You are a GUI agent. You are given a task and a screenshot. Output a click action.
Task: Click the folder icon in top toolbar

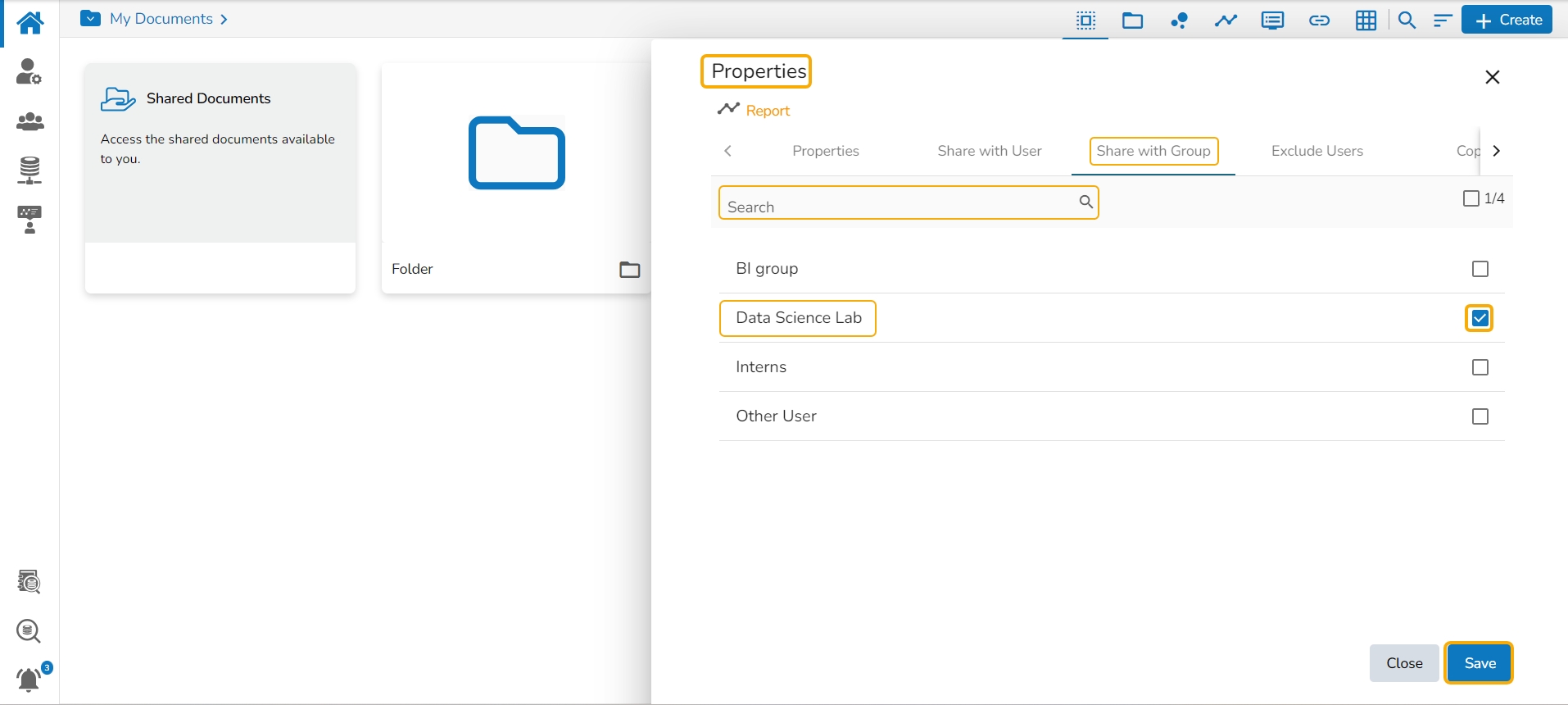pos(1132,20)
